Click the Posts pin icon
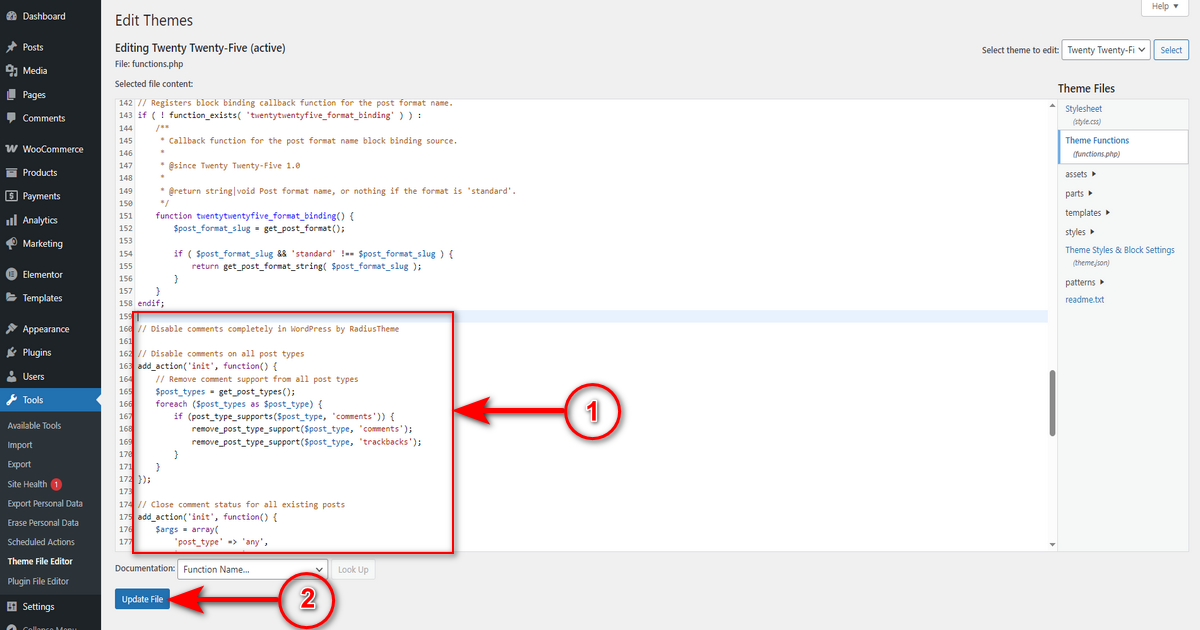 [x=11, y=47]
